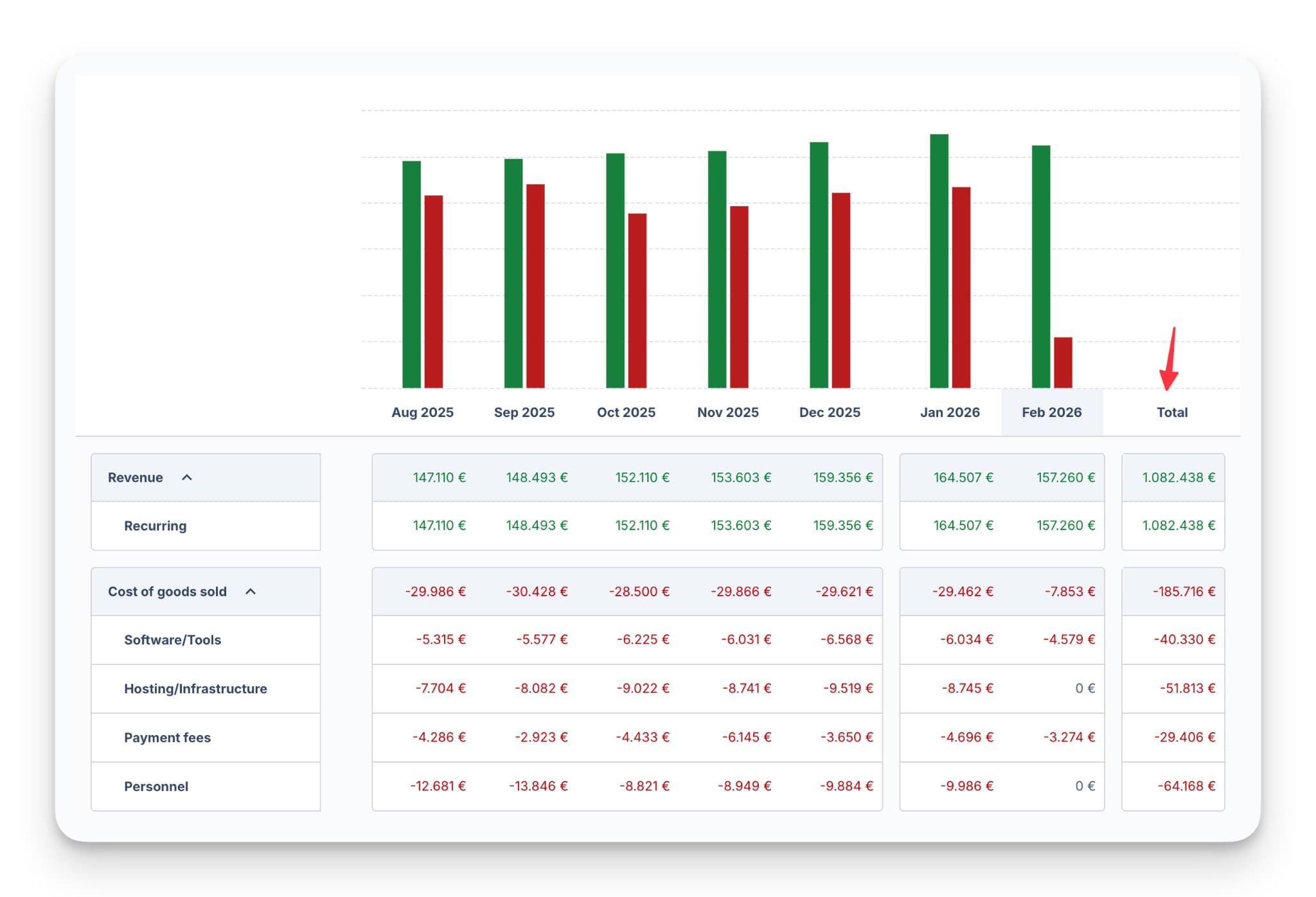Select the Feb 2026 column header

pos(1051,413)
